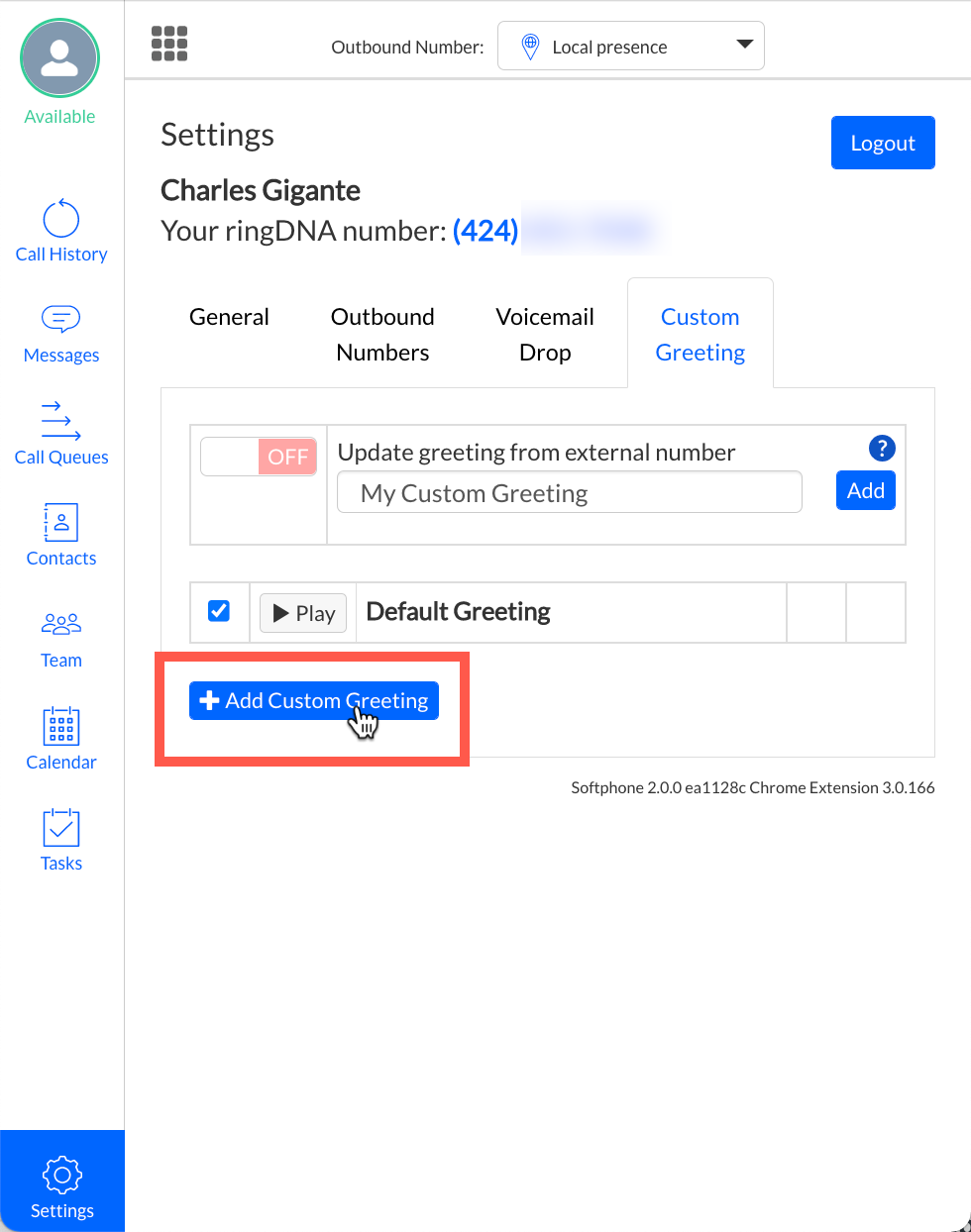
Task: Click the My Custom Greeting input field
Action: (x=569, y=493)
